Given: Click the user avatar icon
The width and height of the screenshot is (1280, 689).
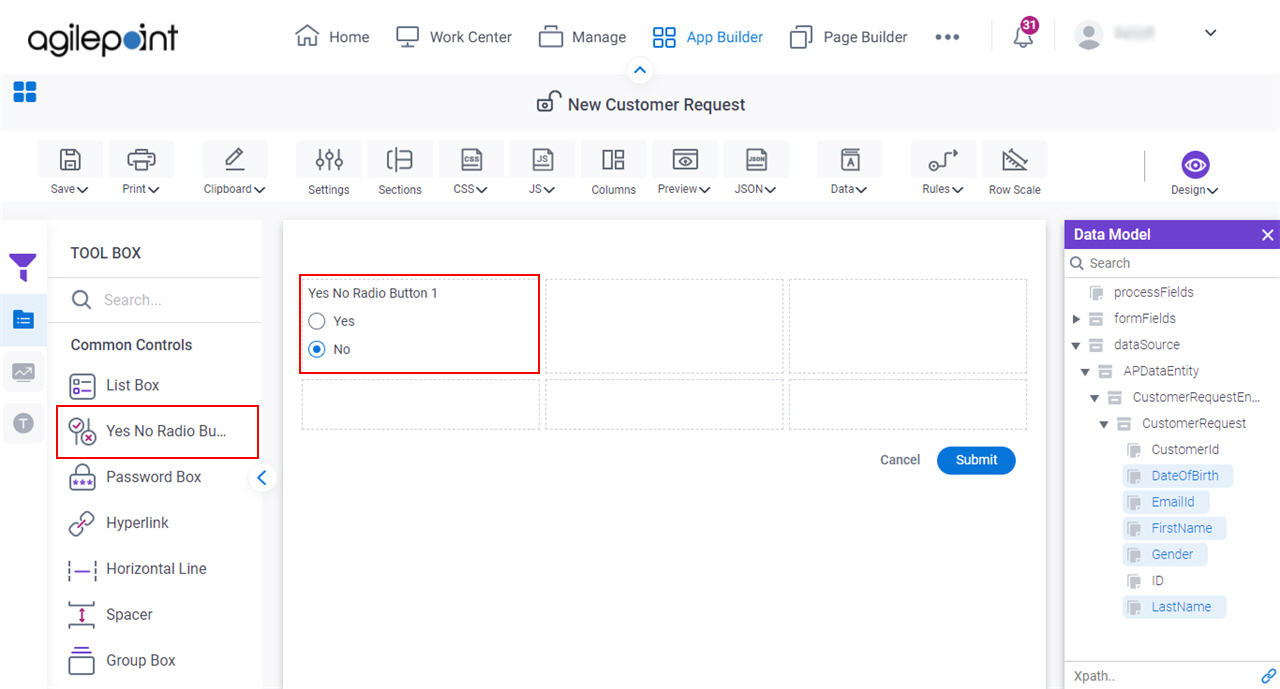Looking at the screenshot, I should pyautogui.click(x=1088, y=34).
